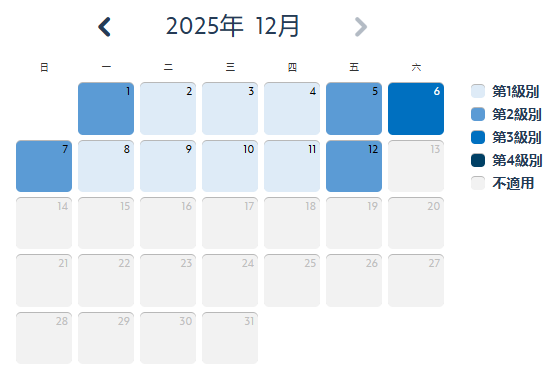Click the 第1級別 legend color swatch

[478, 91]
